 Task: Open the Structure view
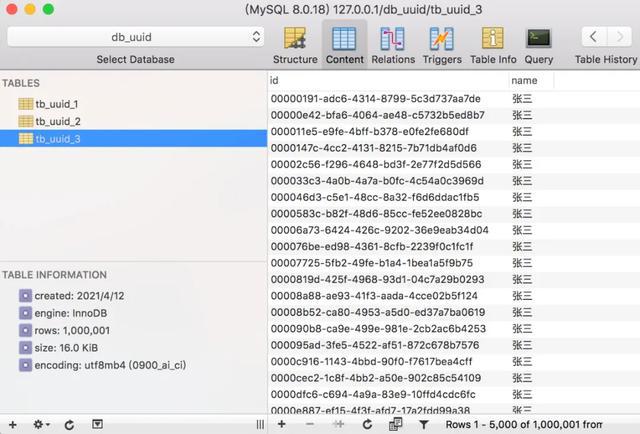[295, 45]
